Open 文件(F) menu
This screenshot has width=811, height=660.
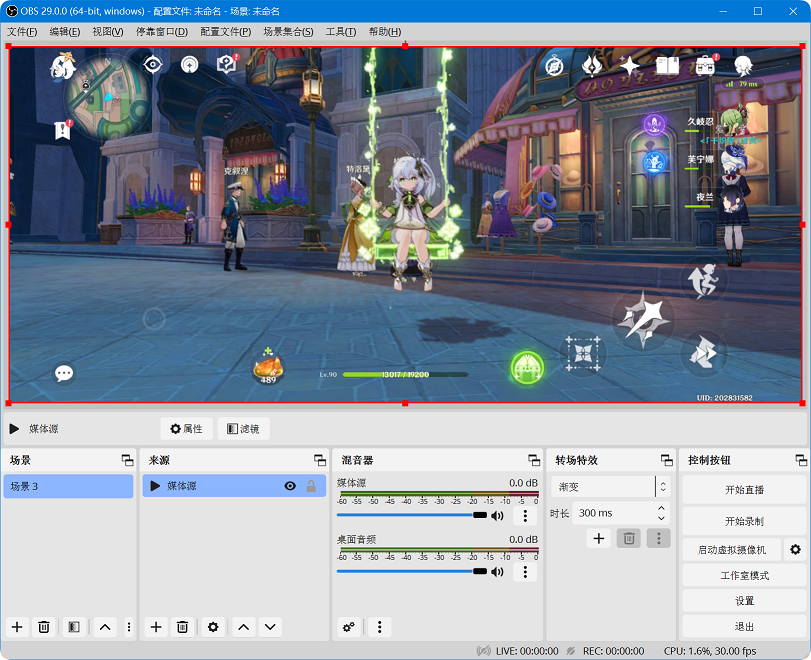(22, 32)
